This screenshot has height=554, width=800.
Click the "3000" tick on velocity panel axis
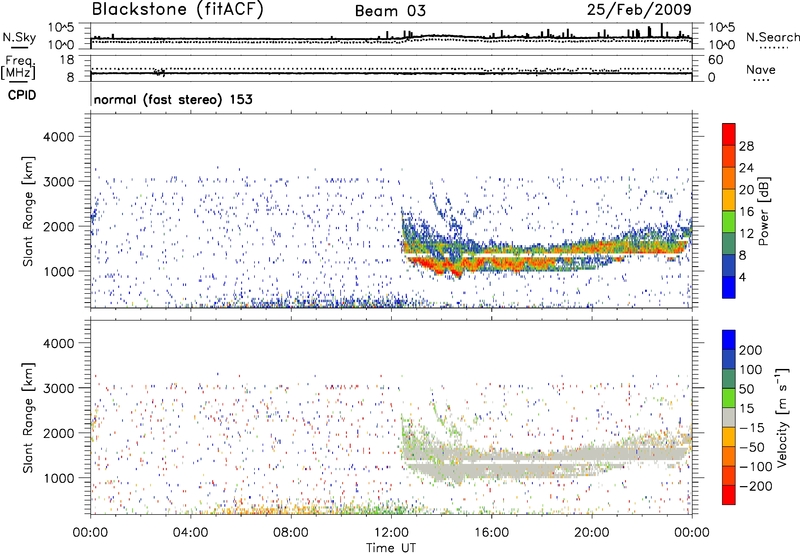click(59, 388)
